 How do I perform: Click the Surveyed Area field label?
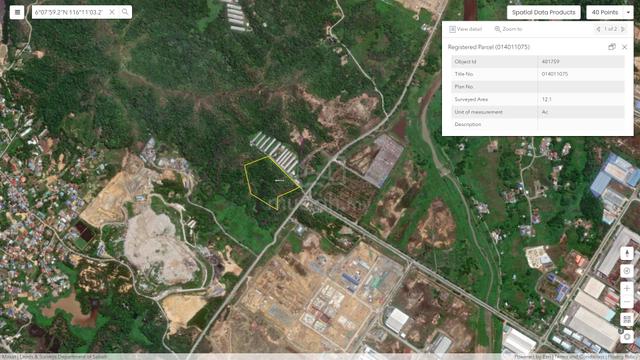pyautogui.click(x=471, y=99)
